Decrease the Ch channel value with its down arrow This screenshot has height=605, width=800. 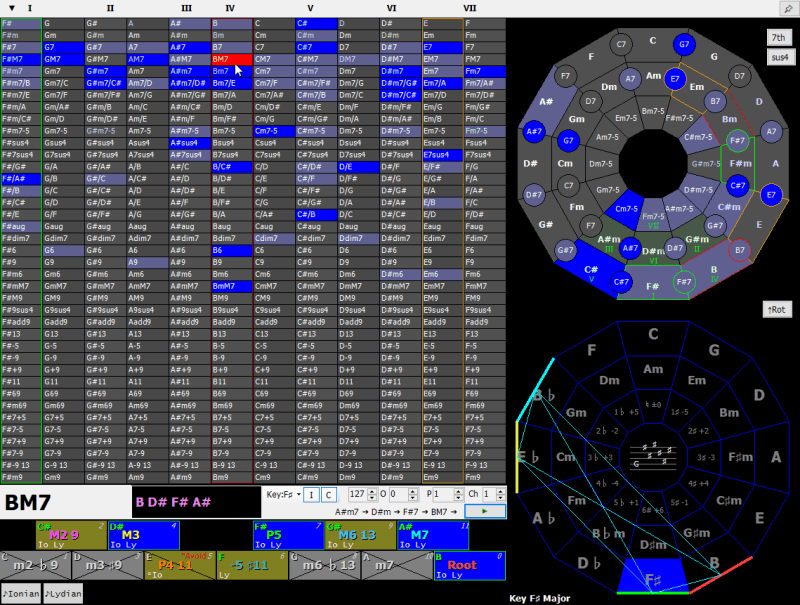click(501, 498)
